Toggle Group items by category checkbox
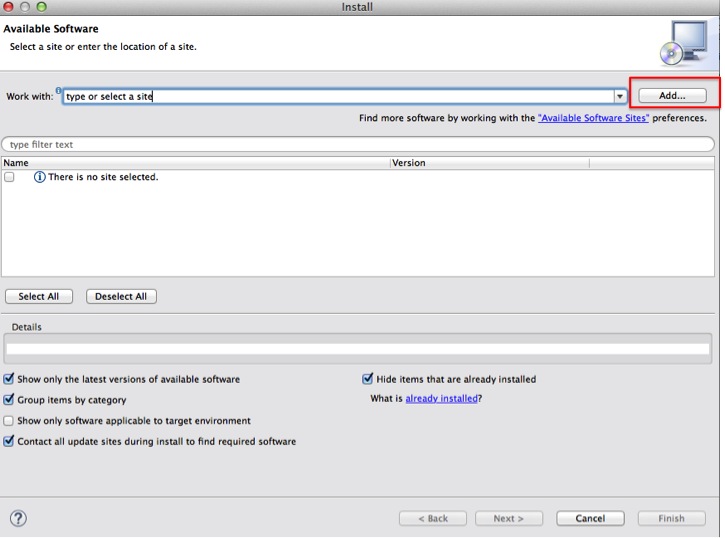 [x=9, y=400]
